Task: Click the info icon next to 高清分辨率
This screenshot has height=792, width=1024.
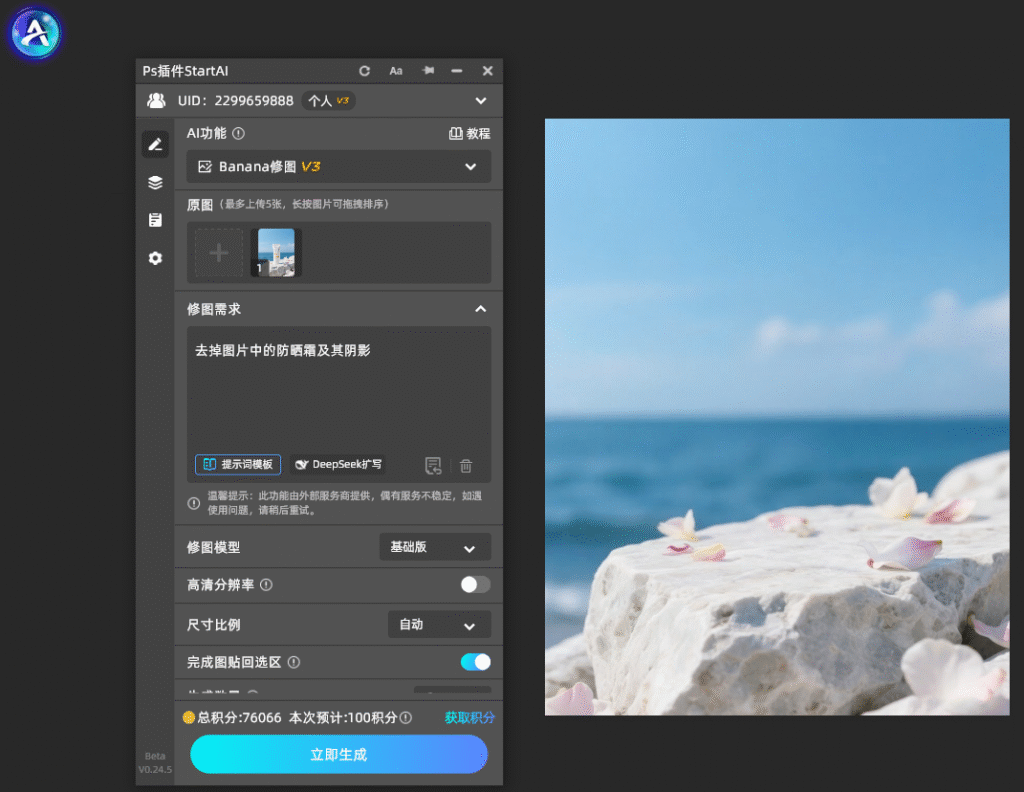Action: point(266,585)
